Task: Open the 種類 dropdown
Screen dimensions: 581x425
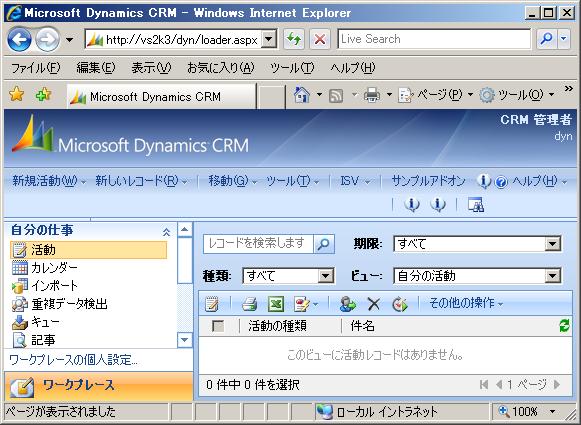Action: tap(288, 276)
